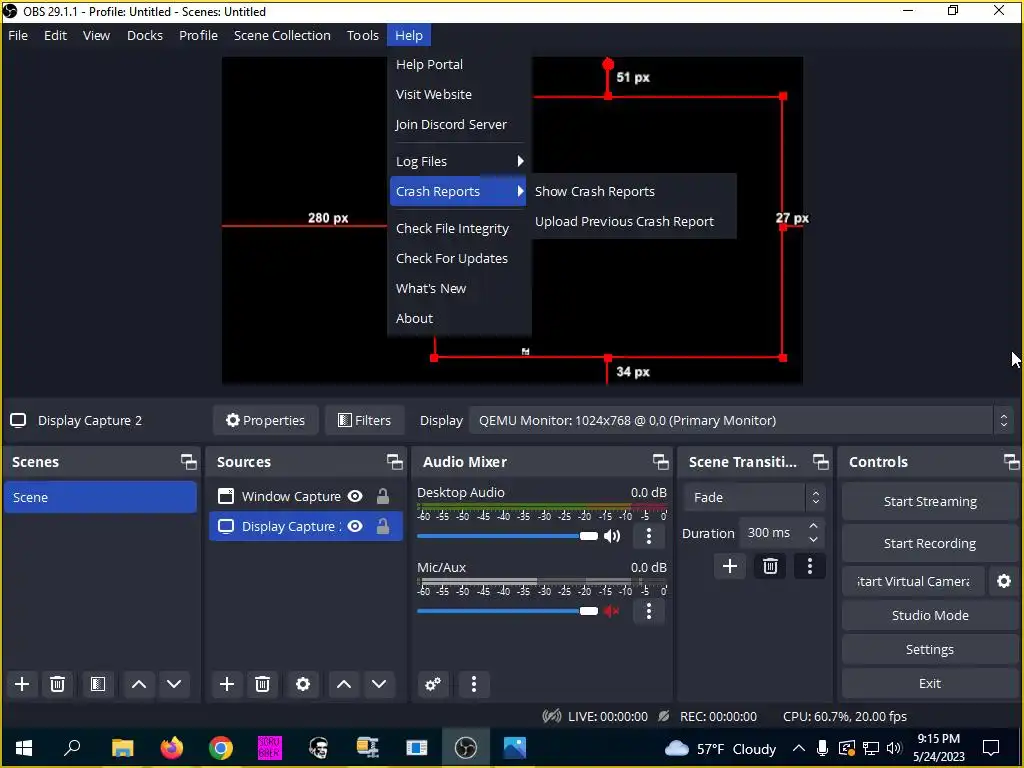Open transition properties three-dot menu
Screen dimensions: 1024x768
point(810,566)
